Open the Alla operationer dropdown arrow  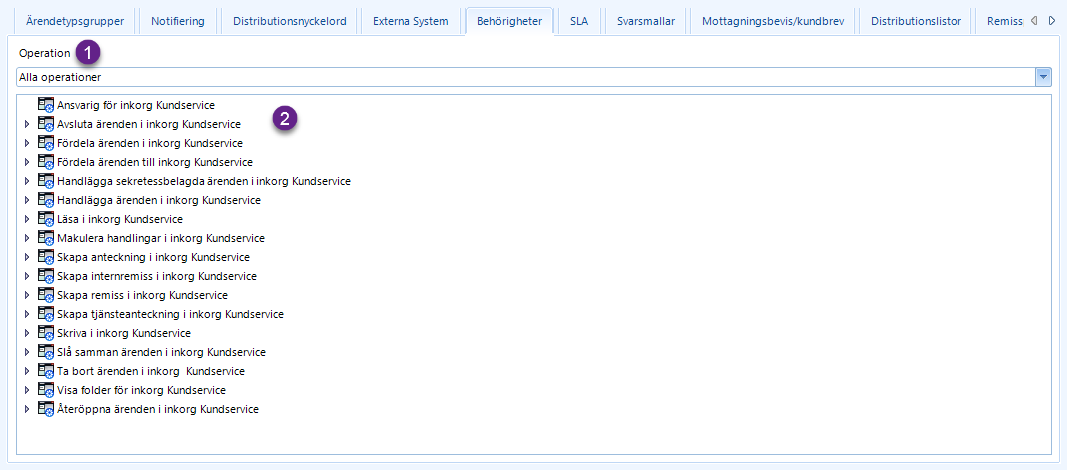[x=1043, y=78]
